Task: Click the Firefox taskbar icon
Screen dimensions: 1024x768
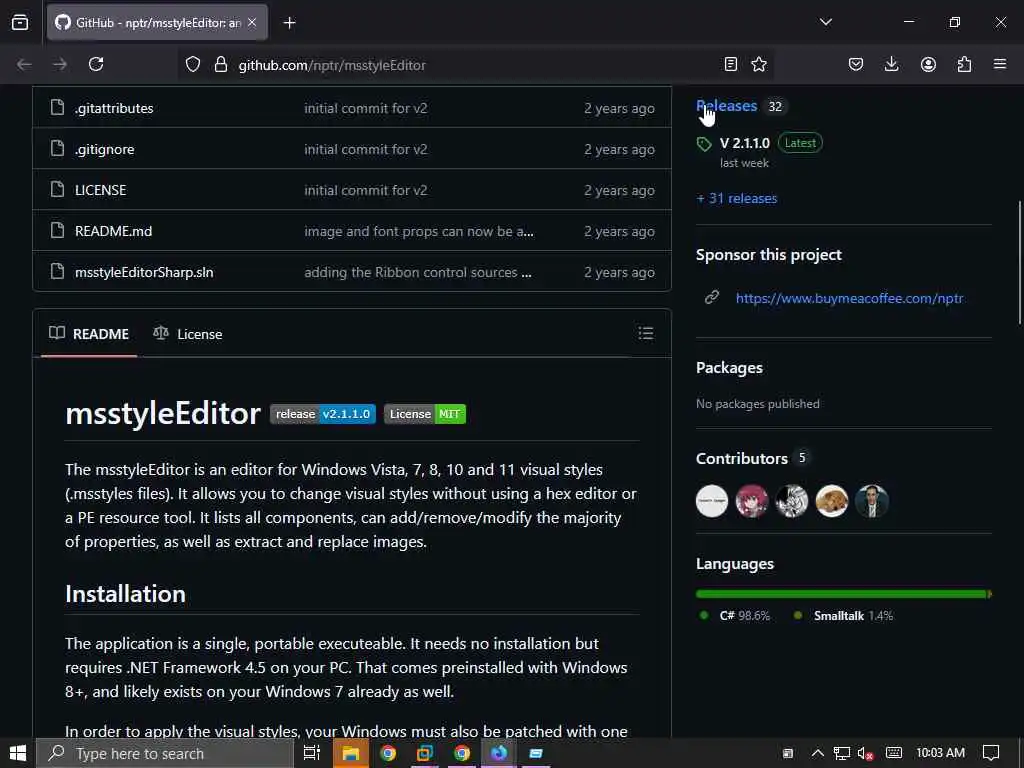Action: [x=499, y=753]
